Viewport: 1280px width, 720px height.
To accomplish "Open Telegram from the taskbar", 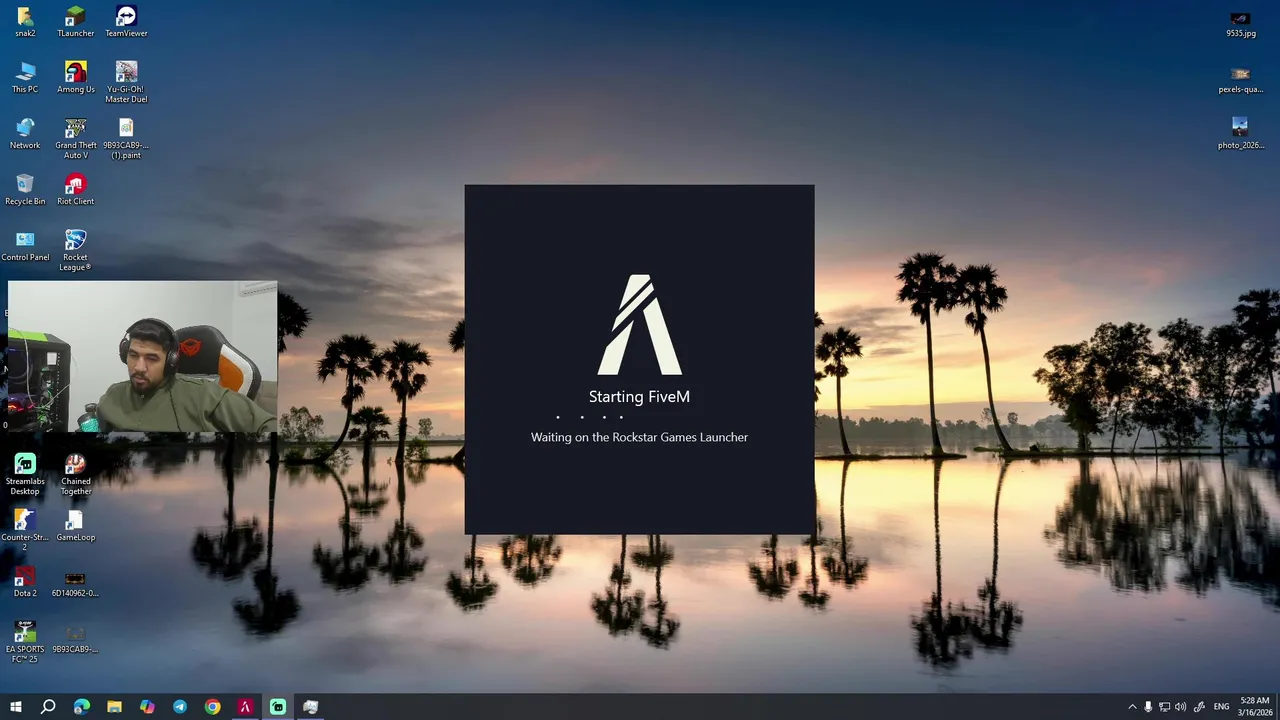I will [x=180, y=707].
